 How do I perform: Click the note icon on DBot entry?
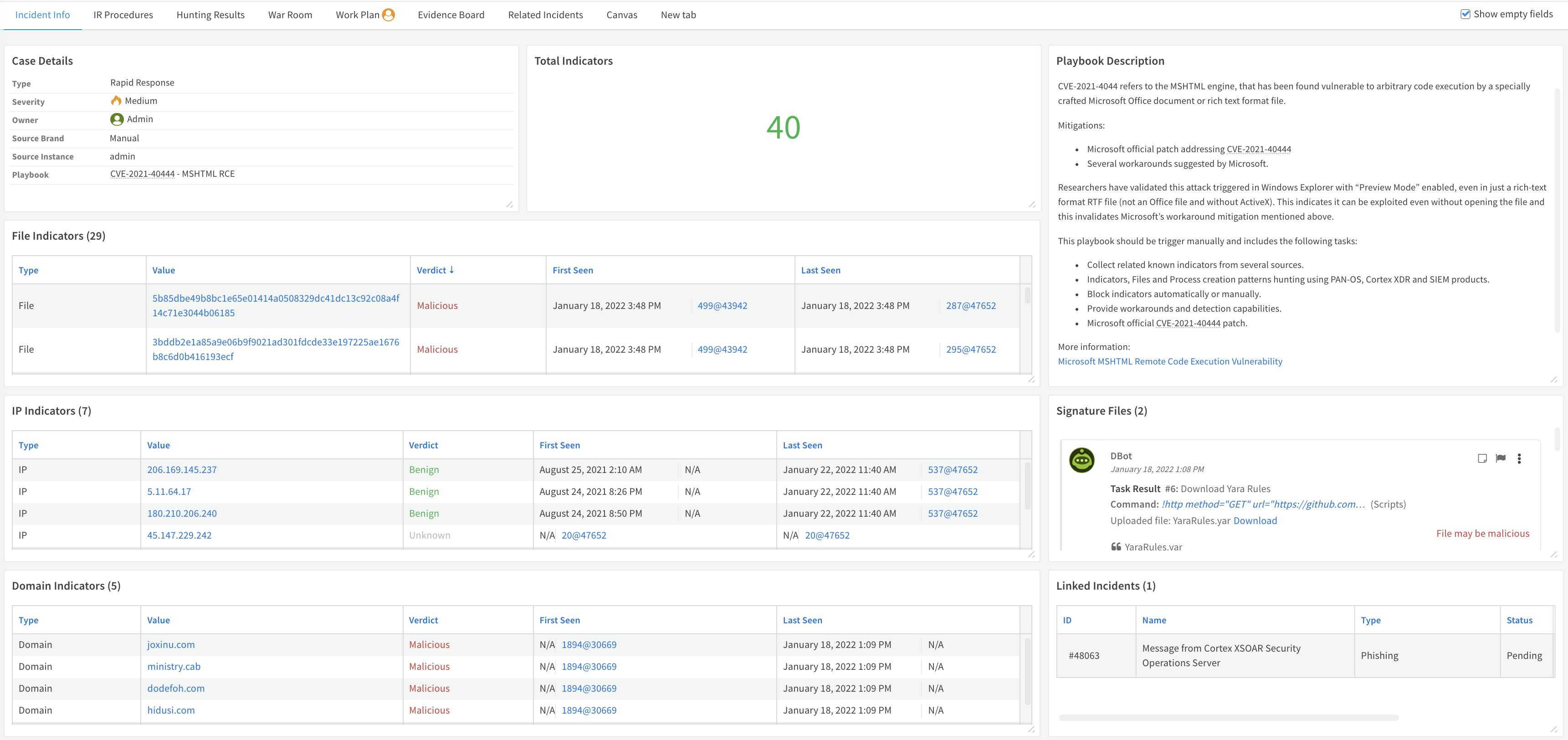[1482, 458]
